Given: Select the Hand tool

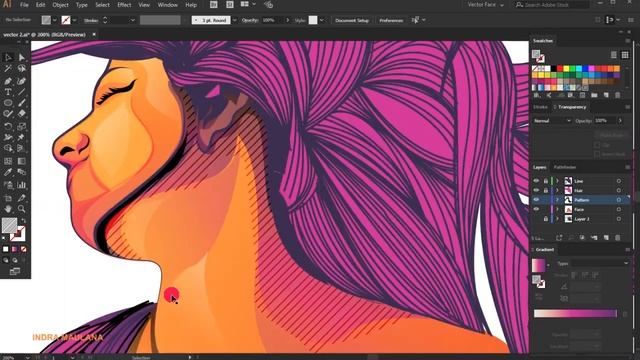Looking at the screenshot, I should pyautogui.click(x=8, y=209).
